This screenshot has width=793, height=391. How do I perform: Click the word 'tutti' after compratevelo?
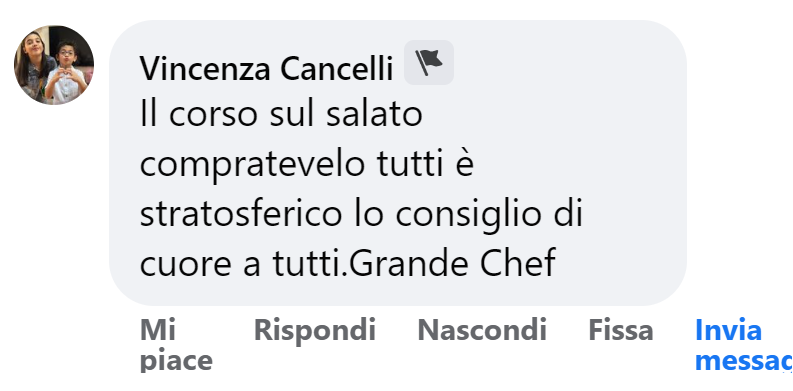pyautogui.click(x=410, y=165)
